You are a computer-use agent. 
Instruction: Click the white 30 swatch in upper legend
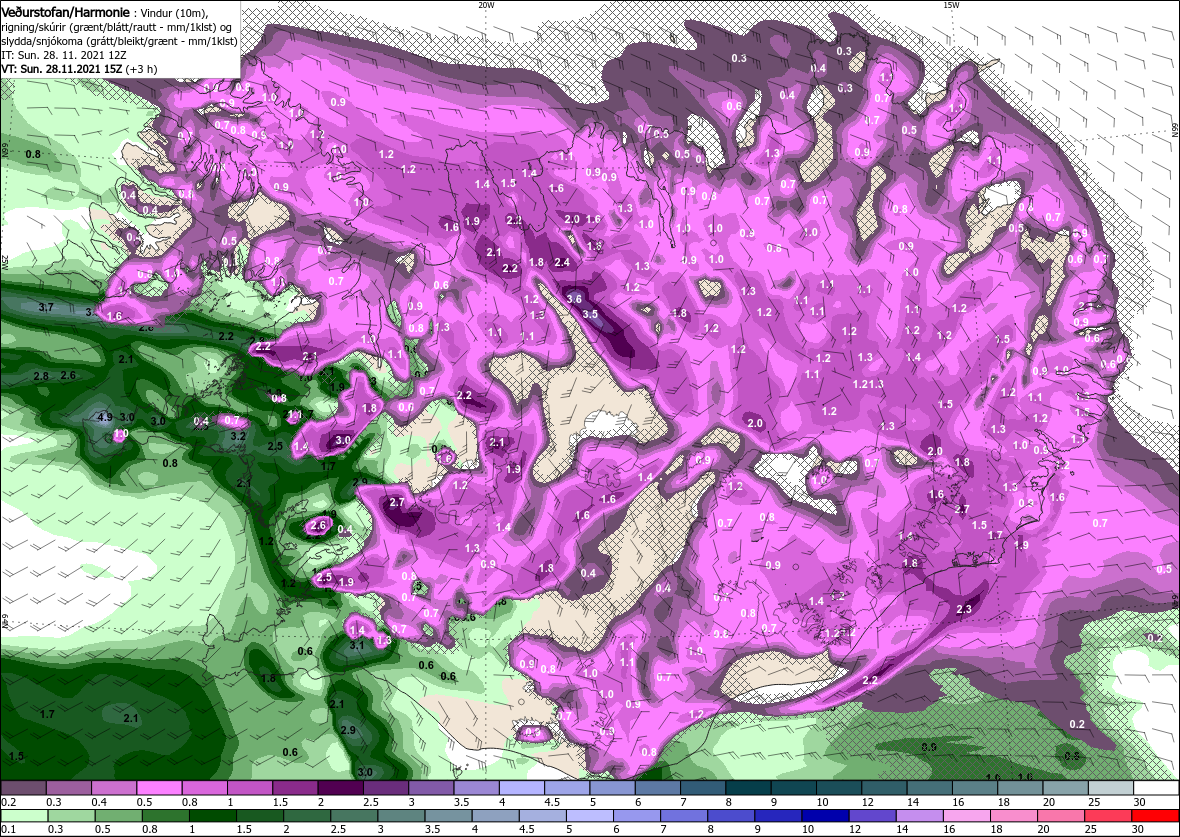coord(1157,787)
